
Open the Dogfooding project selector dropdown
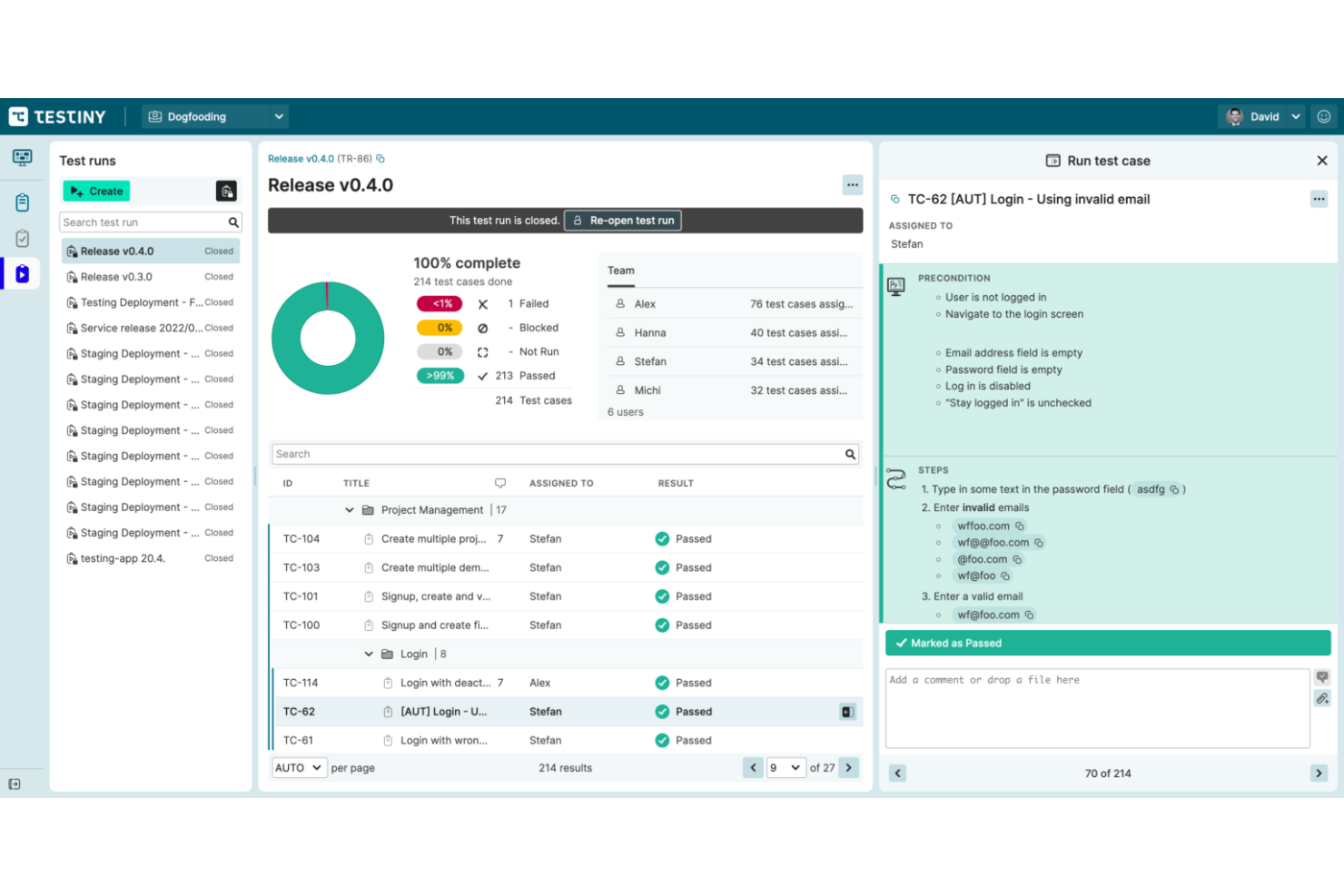pos(279,116)
